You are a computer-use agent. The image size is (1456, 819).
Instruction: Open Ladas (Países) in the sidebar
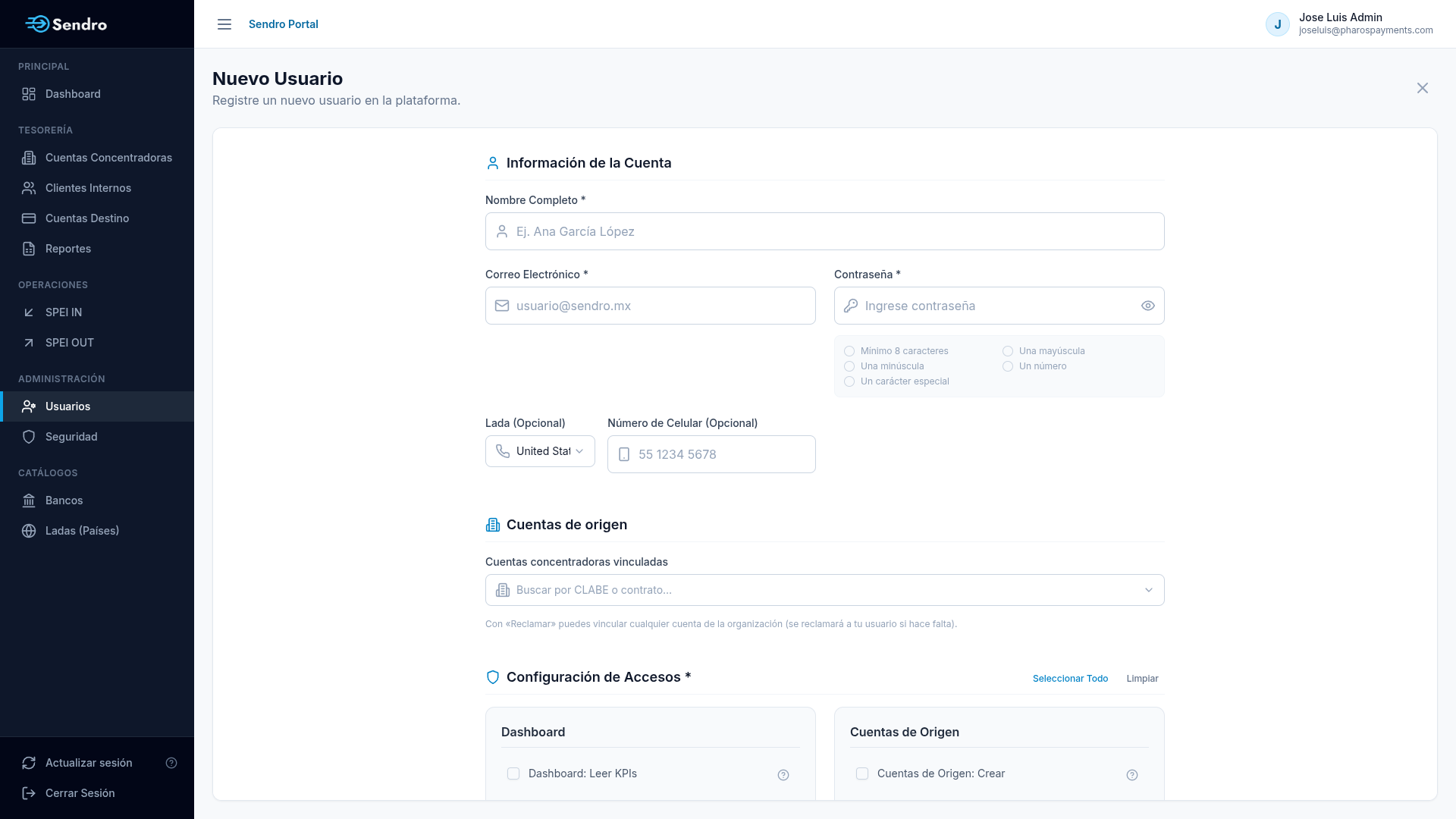[97, 531]
